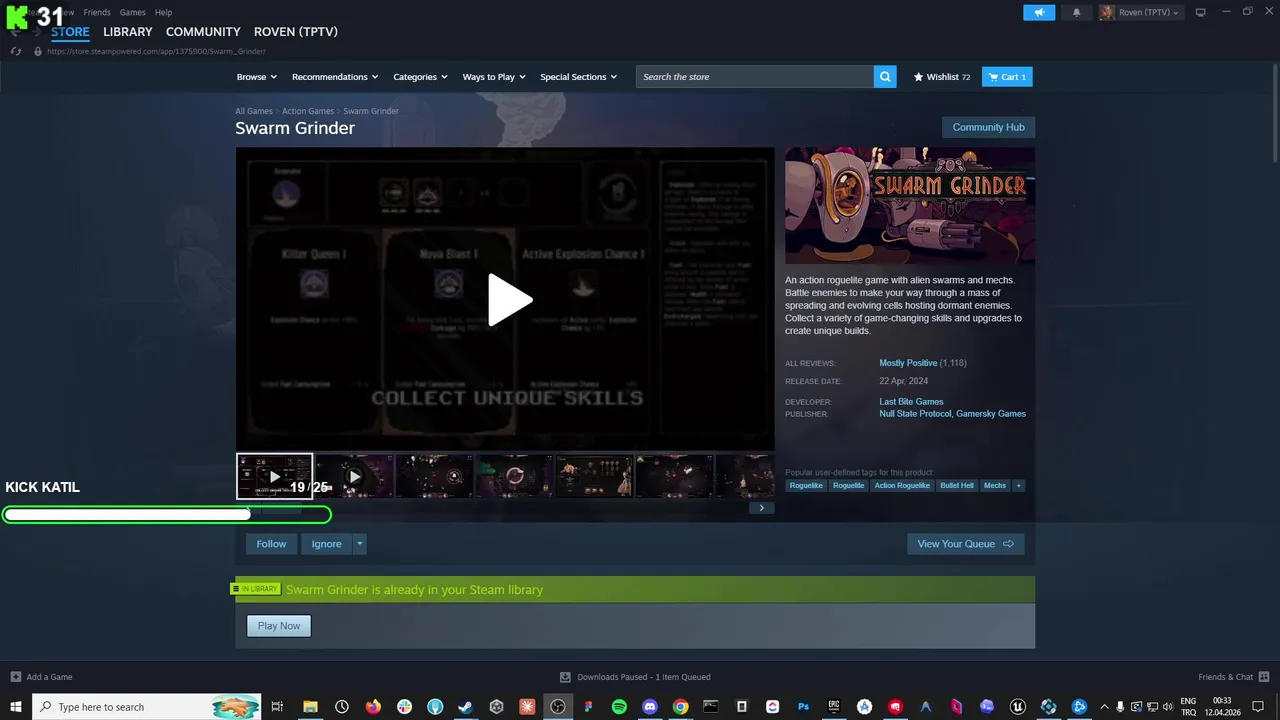Click the Play Now button
Image resolution: width=1280 pixels, height=720 pixels.
coord(279,626)
